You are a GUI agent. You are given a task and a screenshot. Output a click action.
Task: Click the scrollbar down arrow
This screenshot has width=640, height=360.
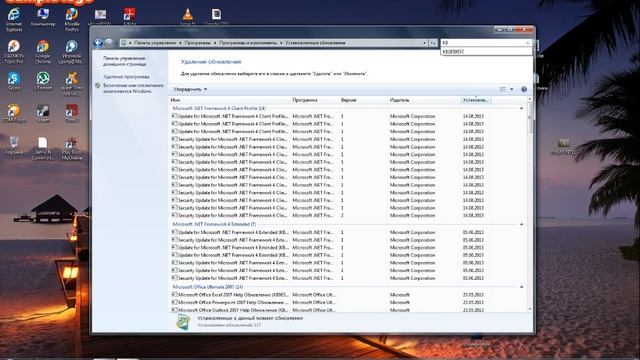pyautogui.click(x=530, y=309)
